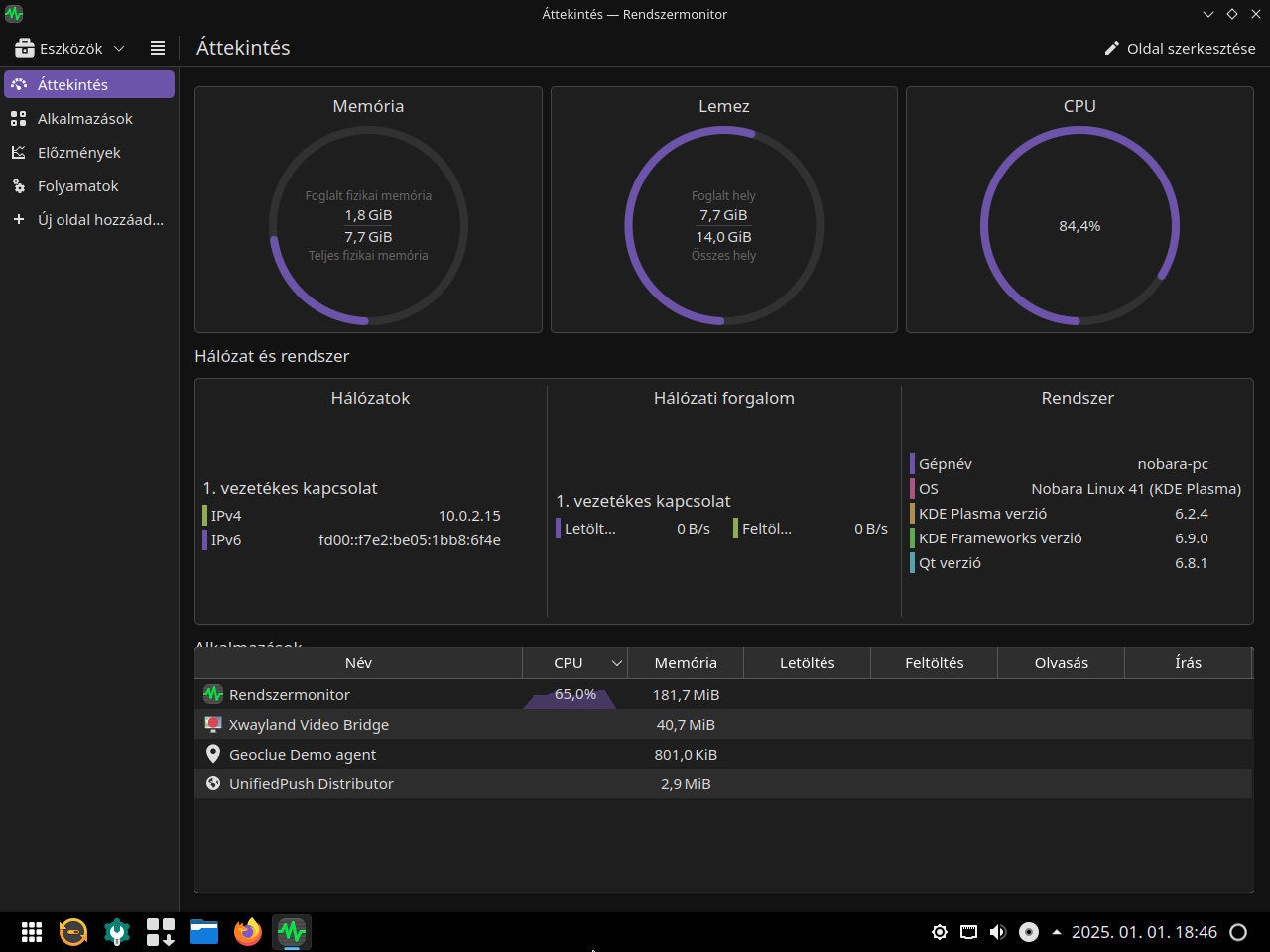The width and height of the screenshot is (1270, 952).
Task: Click hostname value nobara-pc
Action: pos(1173,464)
